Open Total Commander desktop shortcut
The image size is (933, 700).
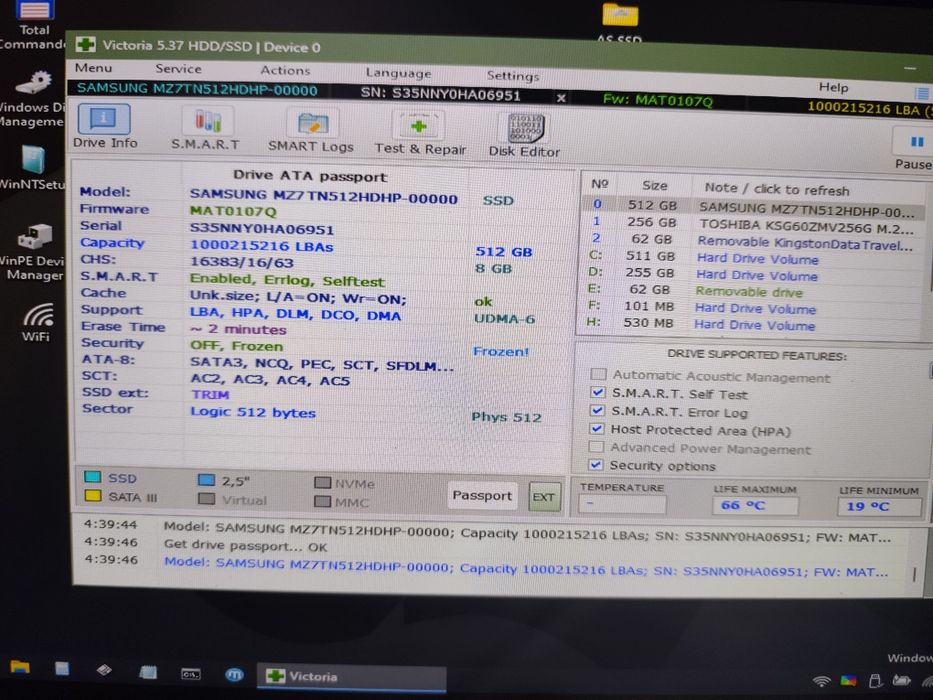34,25
